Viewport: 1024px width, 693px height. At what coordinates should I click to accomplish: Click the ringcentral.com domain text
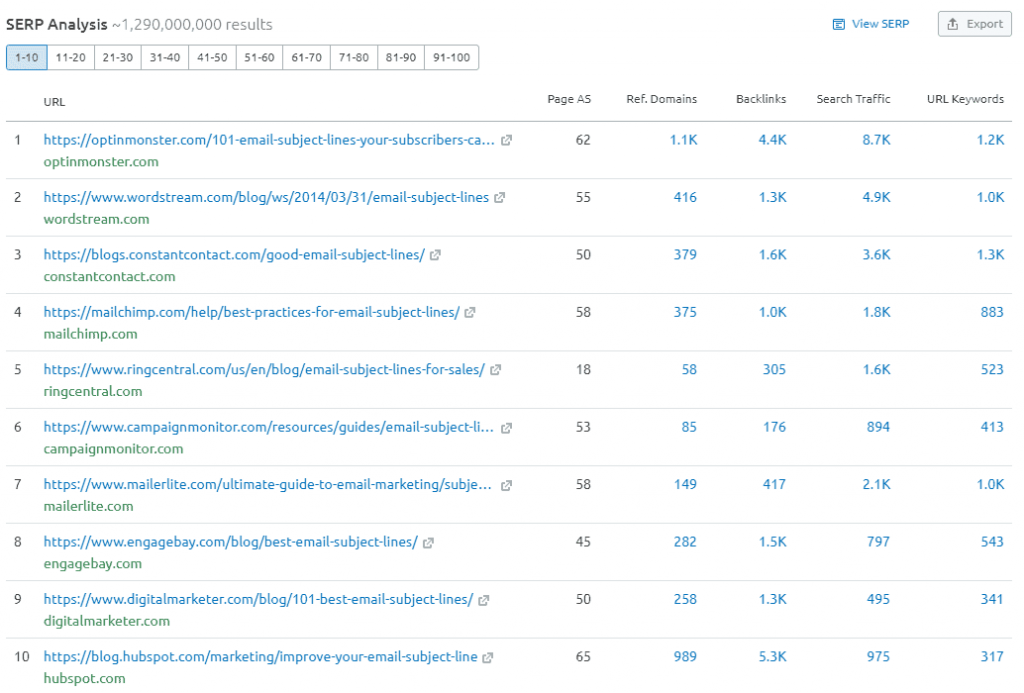pos(93,392)
